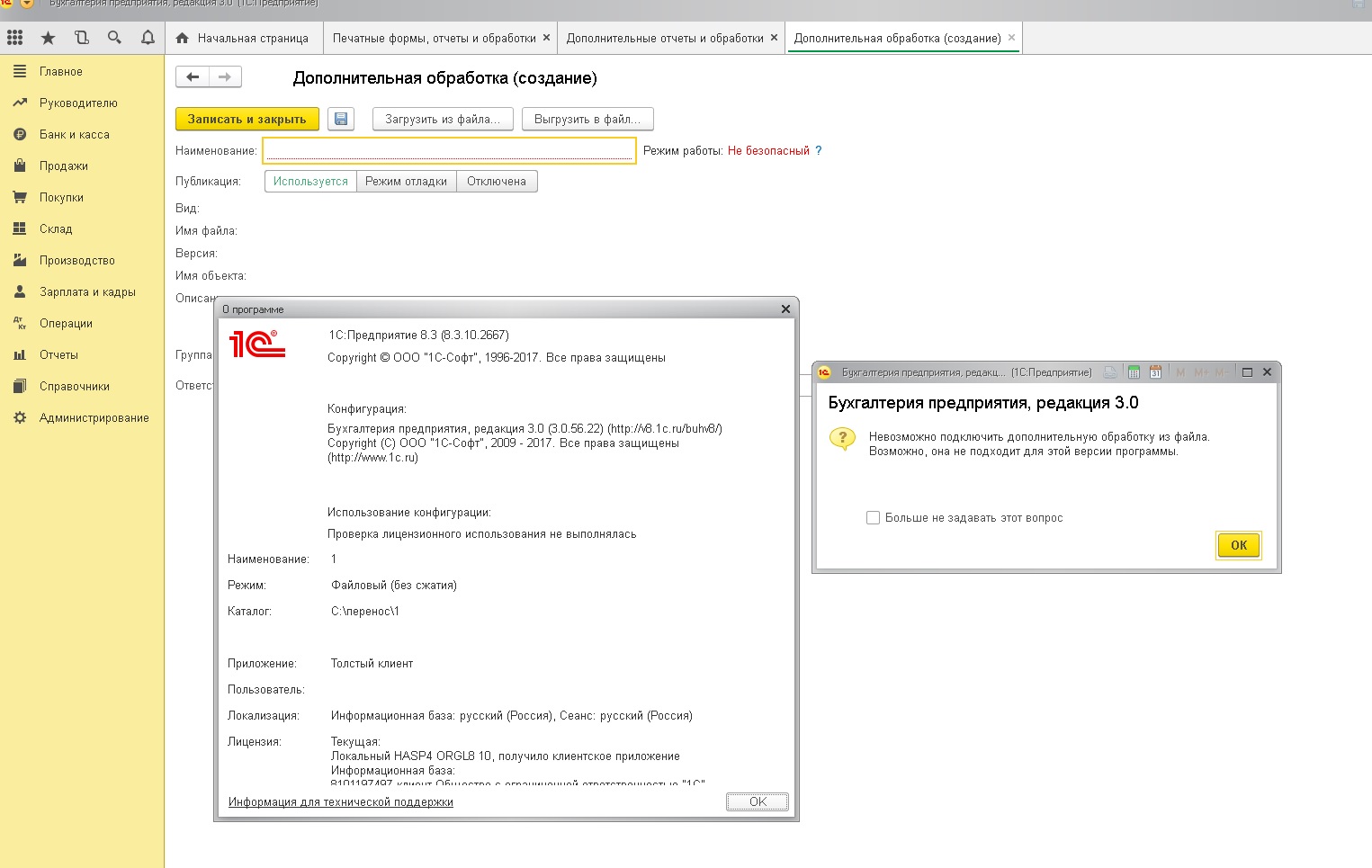Open calculator icon in the message dialog title bar

click(1134, 372)
